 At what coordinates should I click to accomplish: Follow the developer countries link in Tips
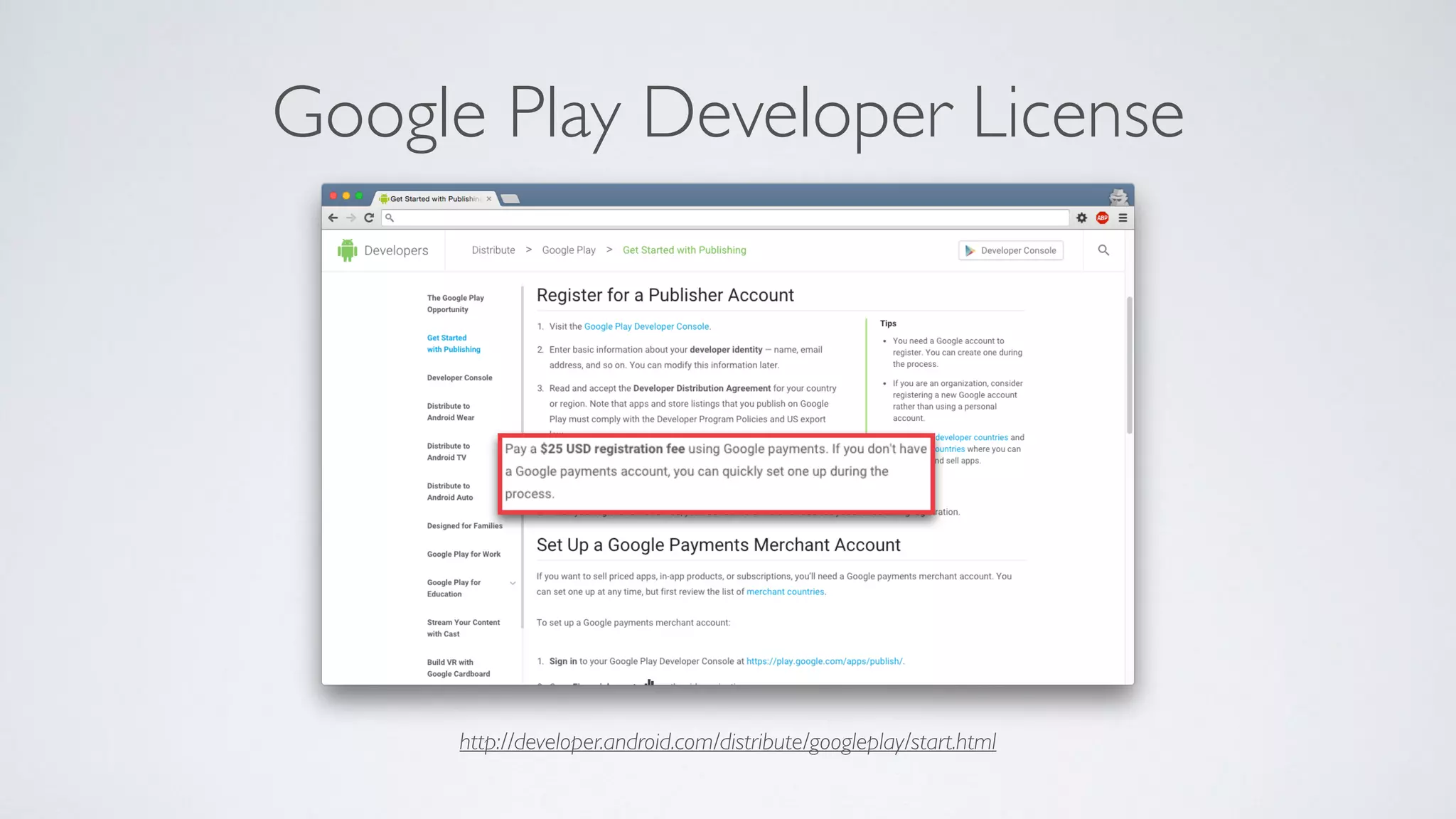point(972,437)
